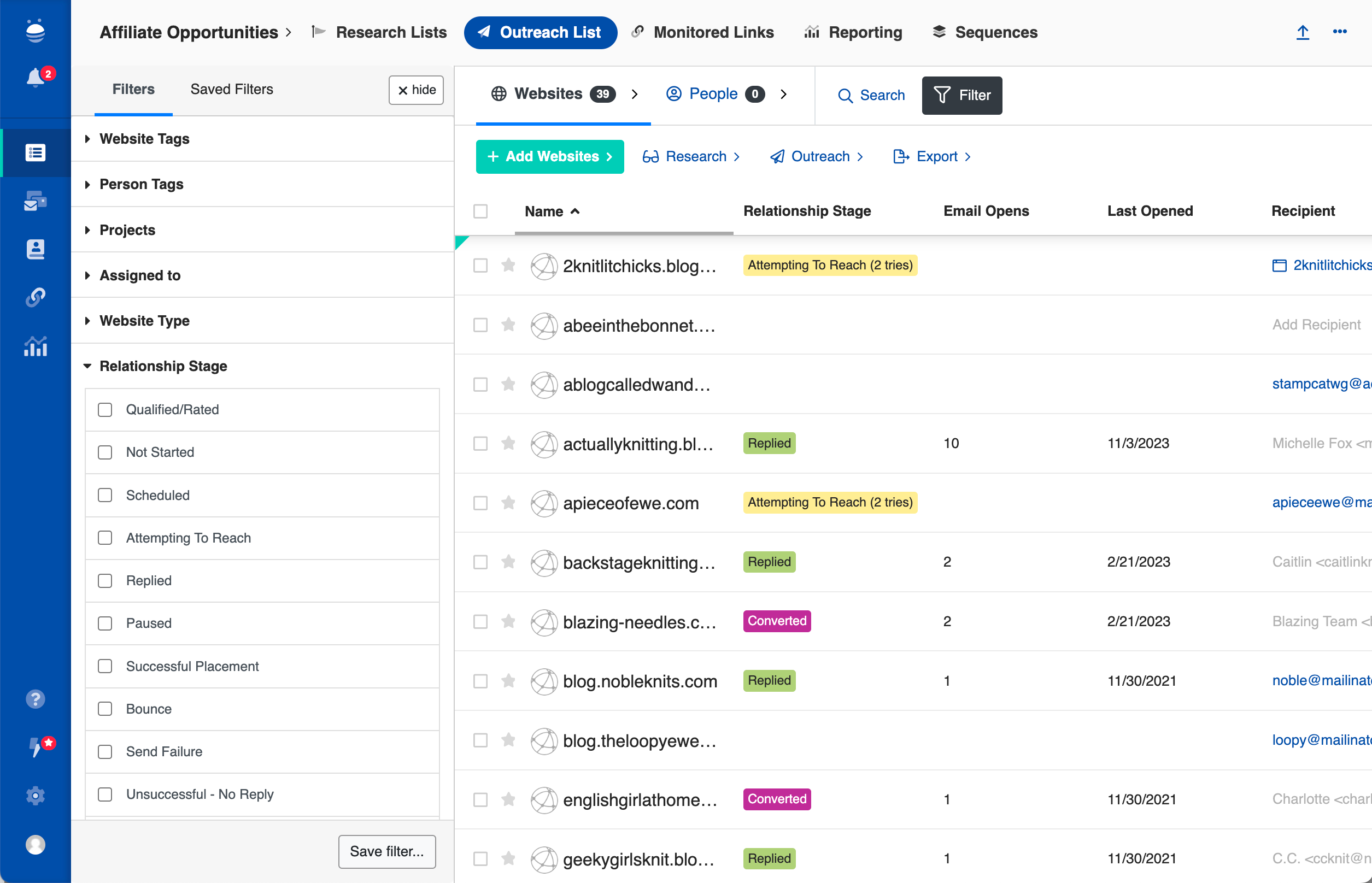Open the contacts sidebar icon
The image size is (1372, 883).
(x=35, y=249)
